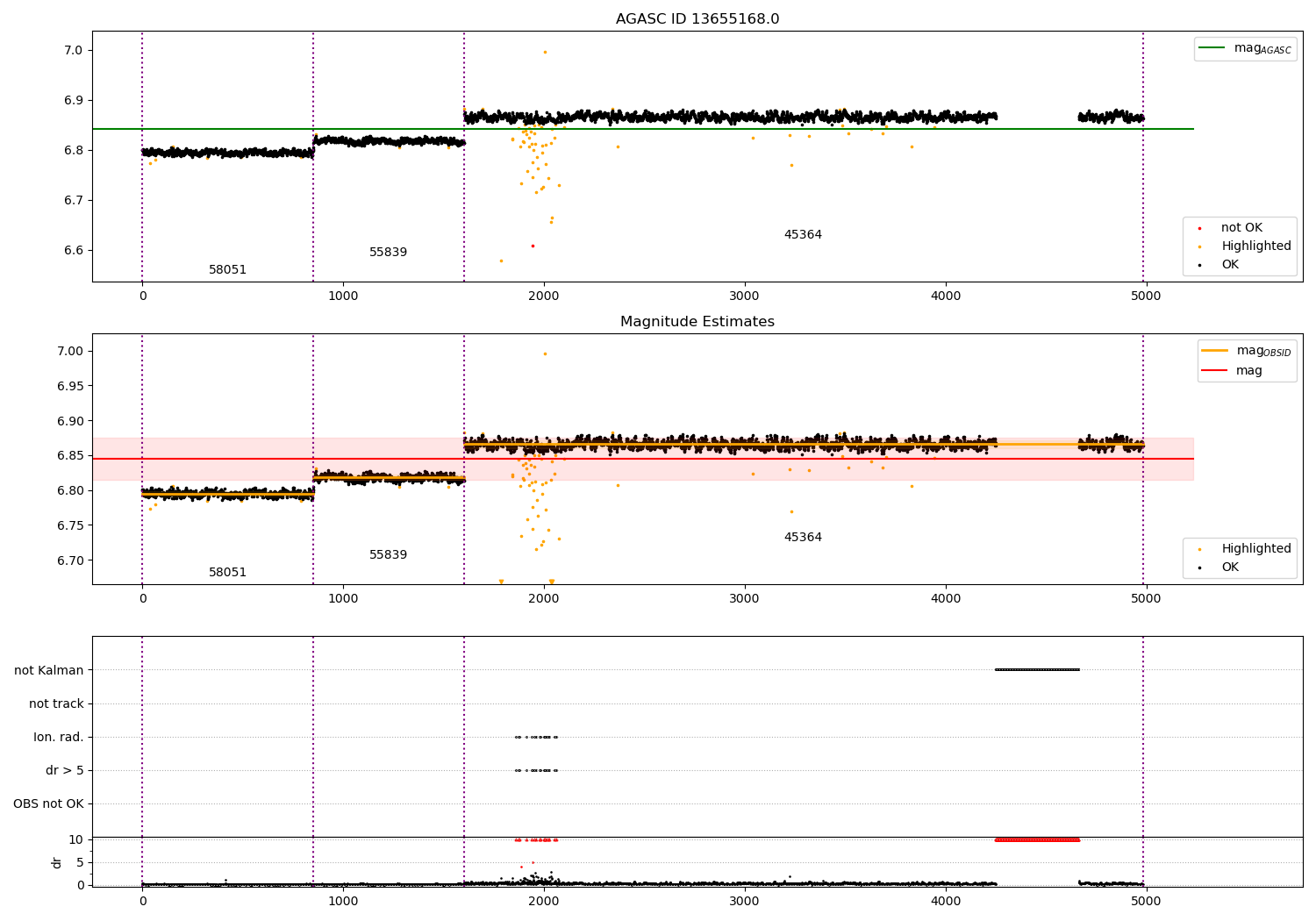Select "not OK" in the top plot legend
1316x921 pixels.
1241,228
